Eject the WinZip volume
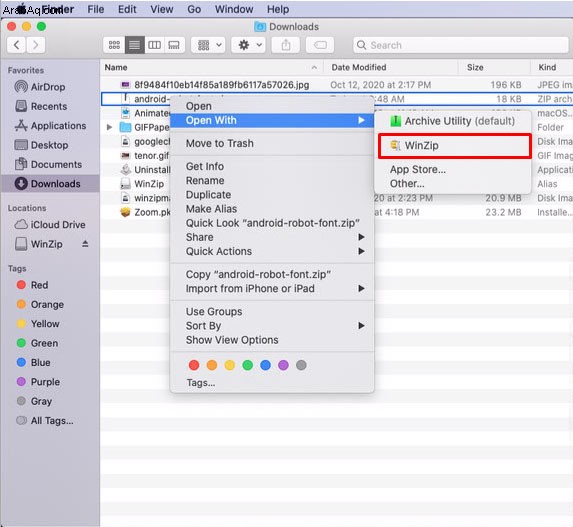Viewport: 573px width, 527px height. coord(85,244)
